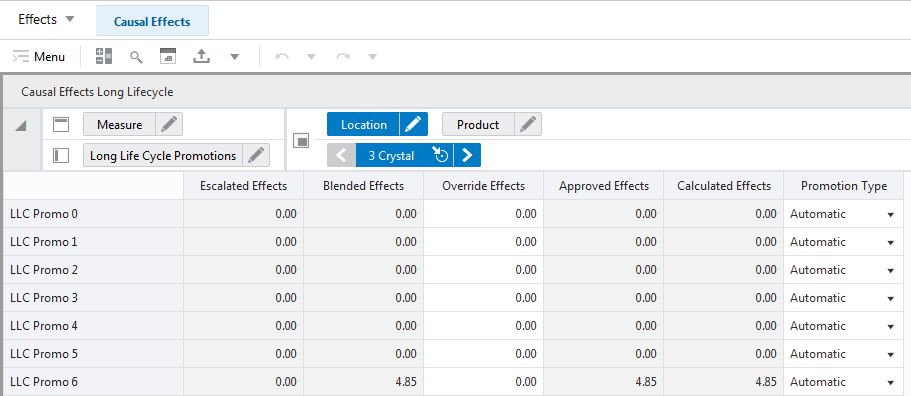
Task: Click Override Effects cell for LLC Promo 0
Action: coord(483,214)
